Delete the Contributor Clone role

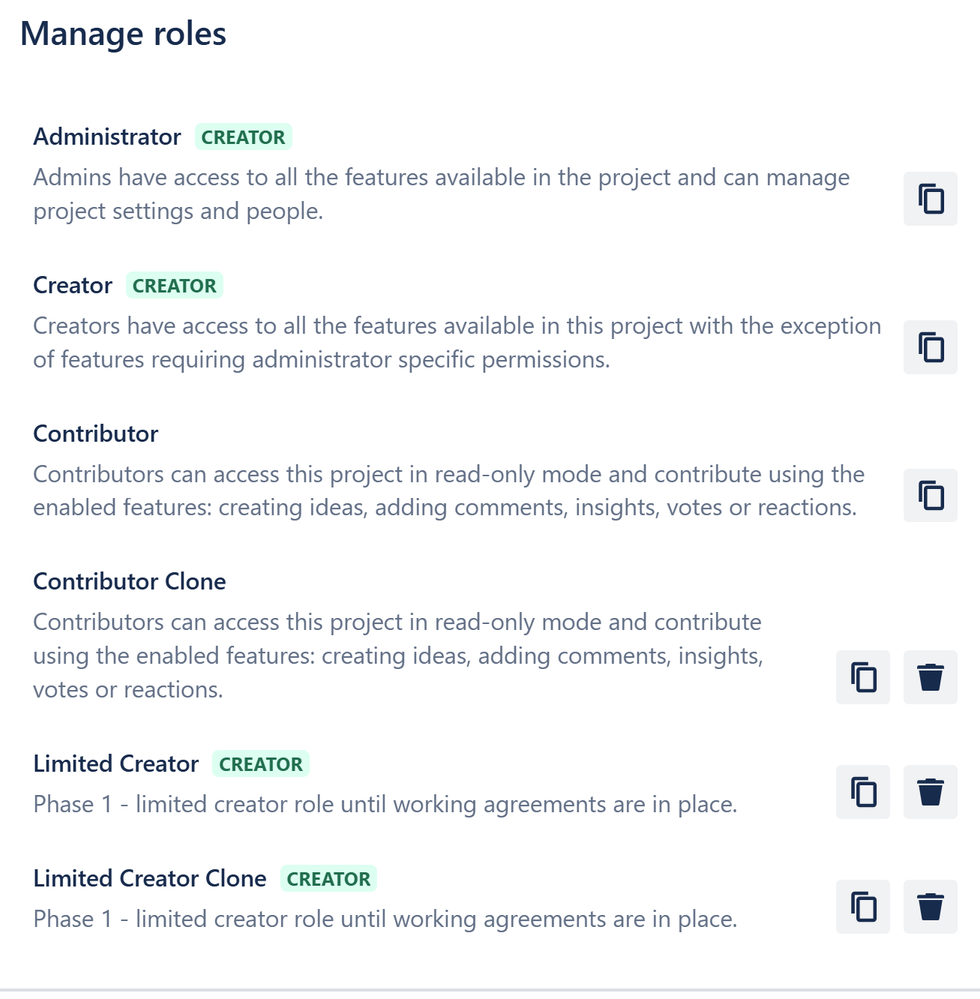coord(930,677)
